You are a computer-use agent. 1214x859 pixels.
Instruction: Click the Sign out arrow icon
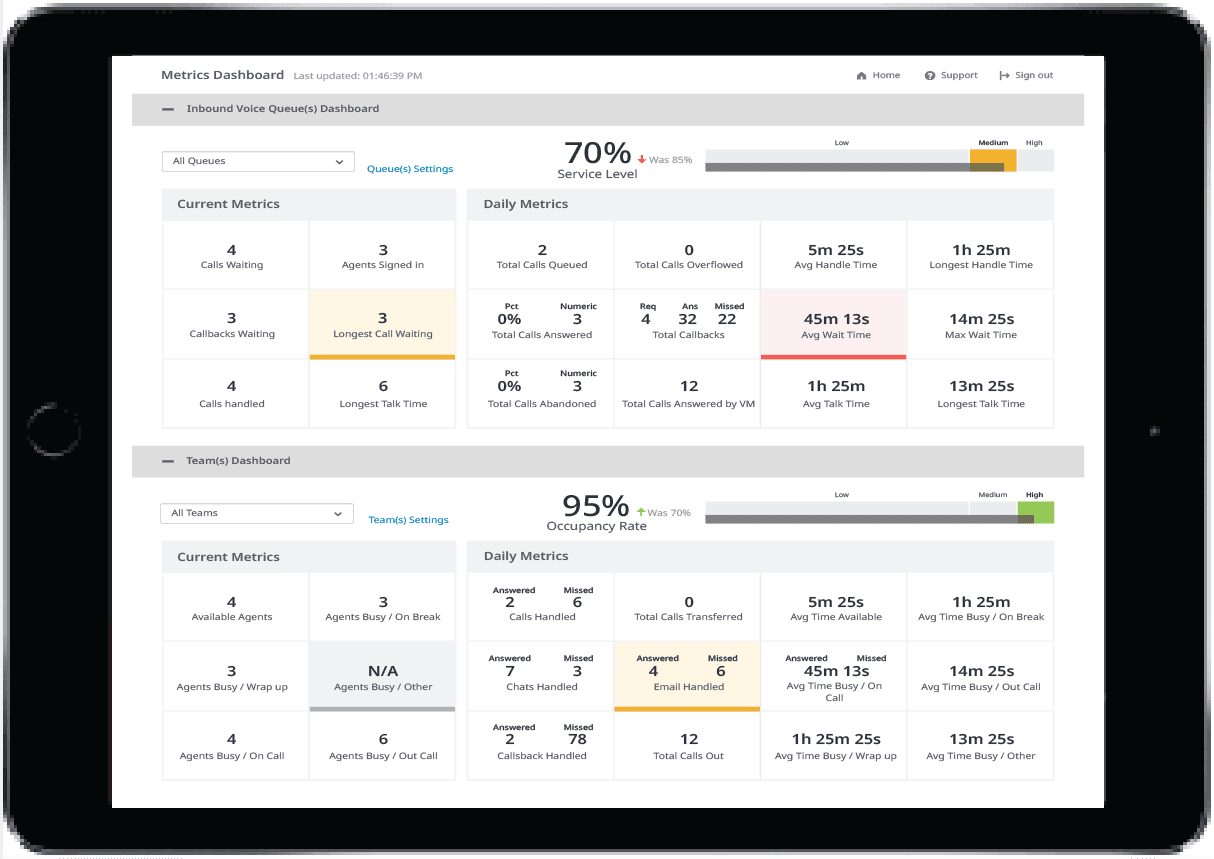pos(1004,76)
